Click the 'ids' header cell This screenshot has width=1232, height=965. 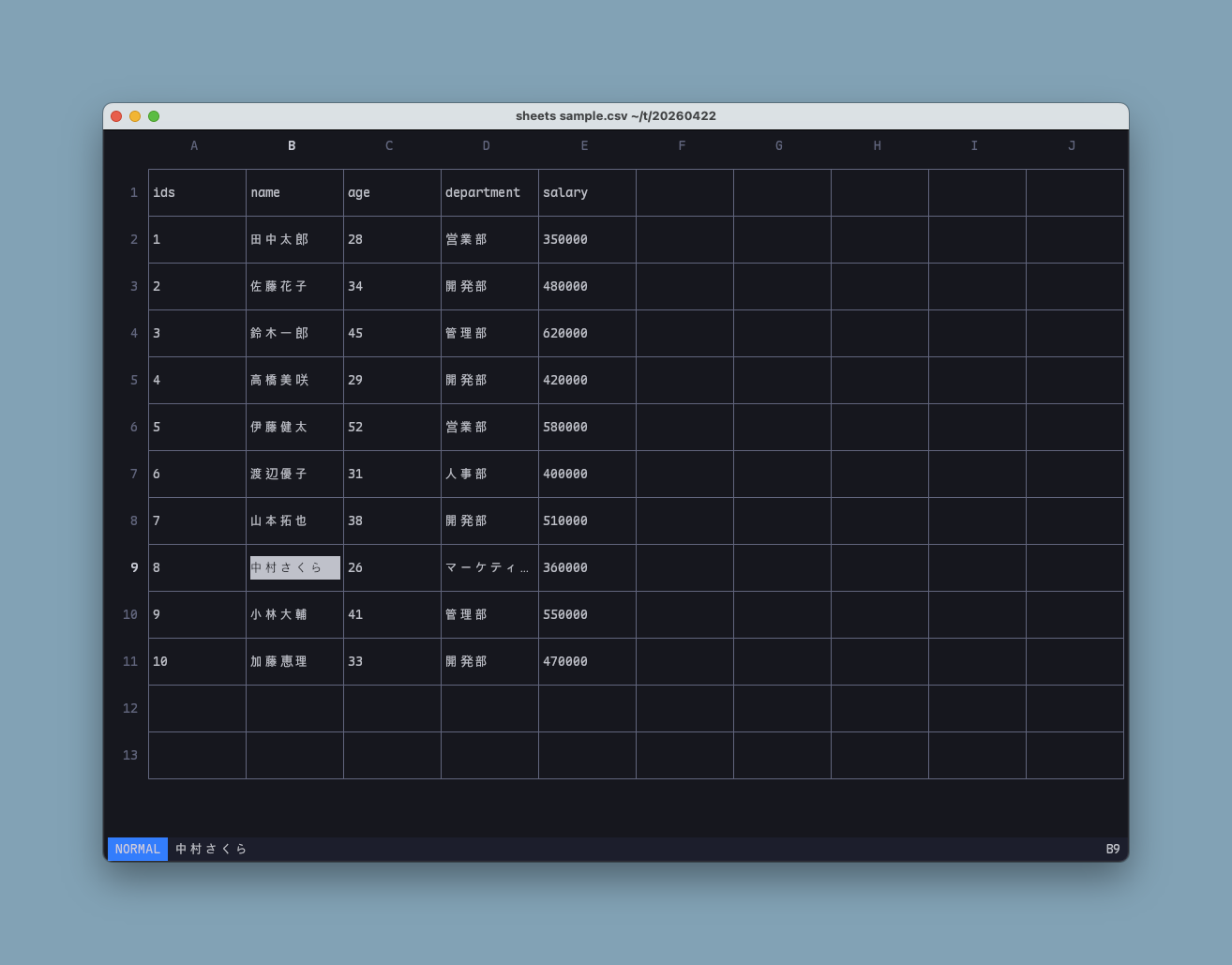(164, 192)
